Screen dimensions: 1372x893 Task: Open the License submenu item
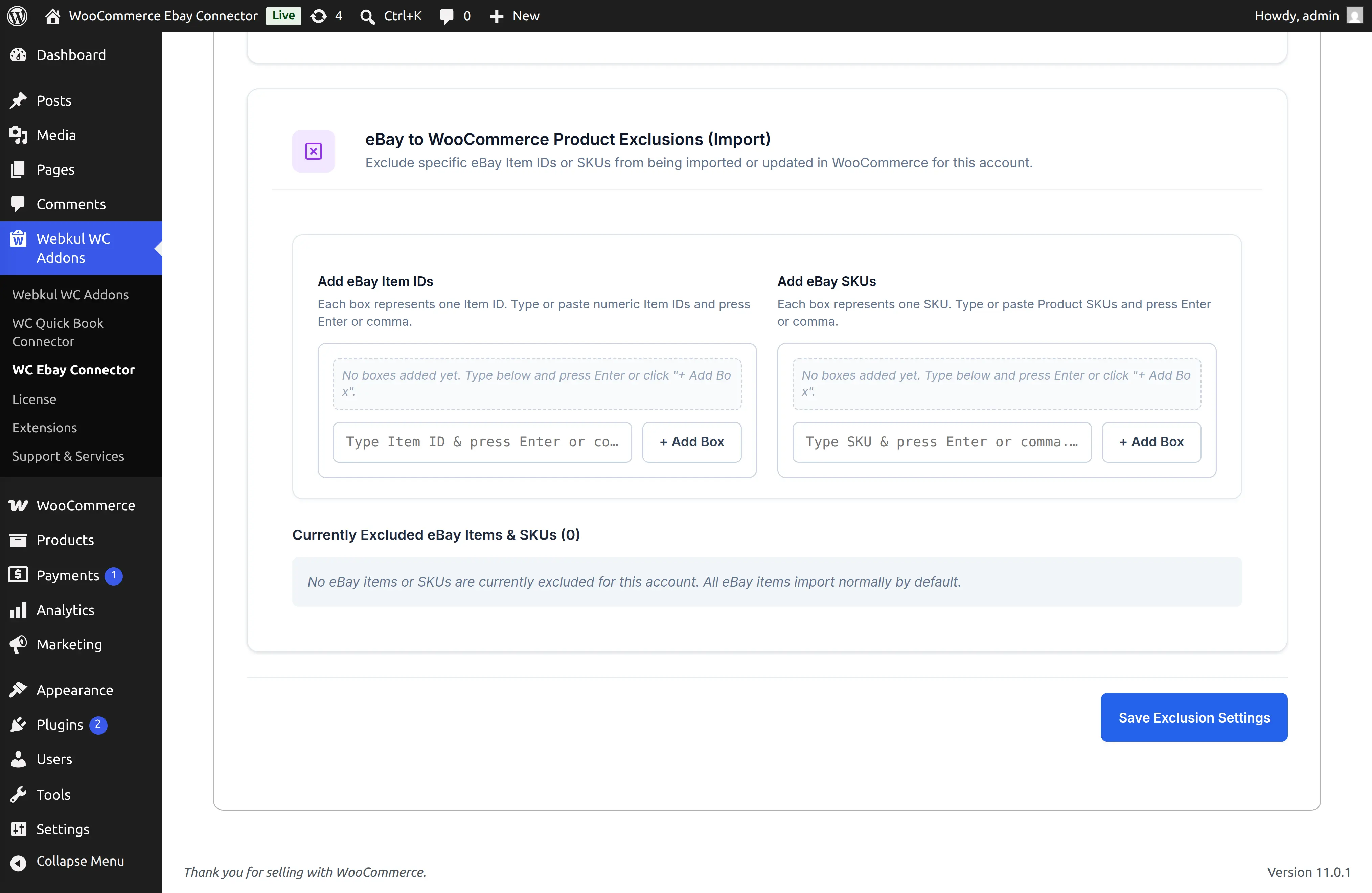click(x=34, y=399)
